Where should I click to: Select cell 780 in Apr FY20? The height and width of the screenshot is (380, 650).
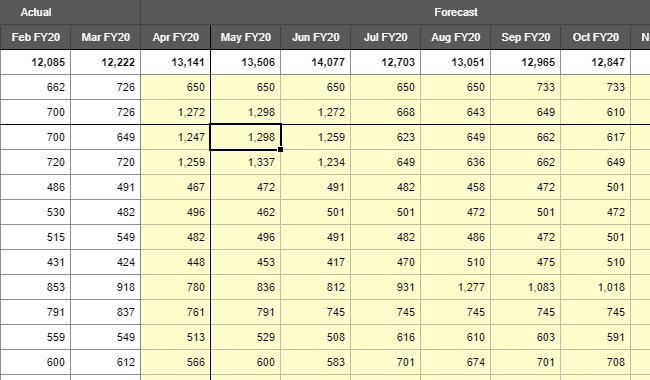pyautogui.click(x=176, y=287)
